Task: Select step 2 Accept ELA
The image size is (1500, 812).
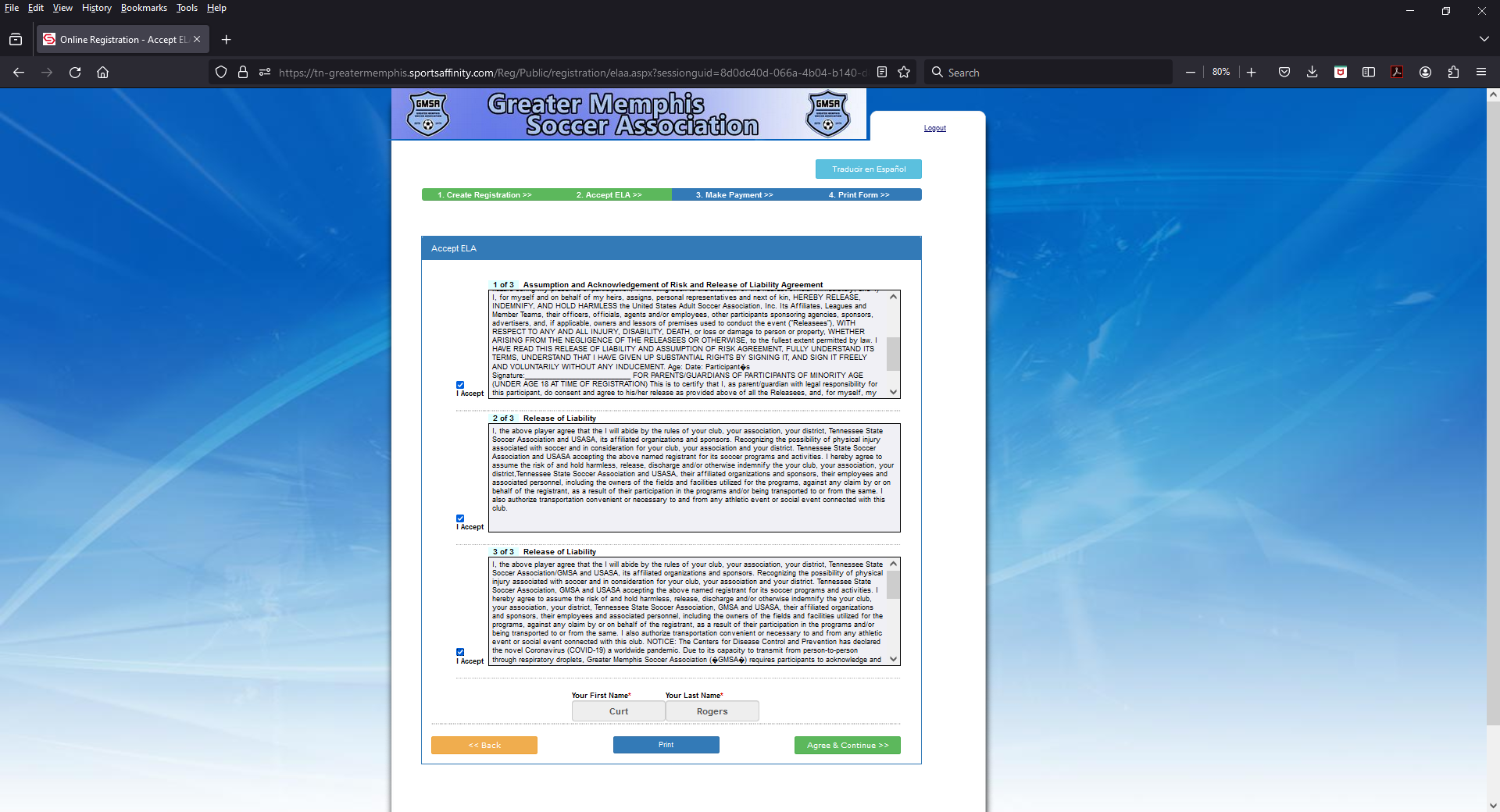Action: coord(609,194)
